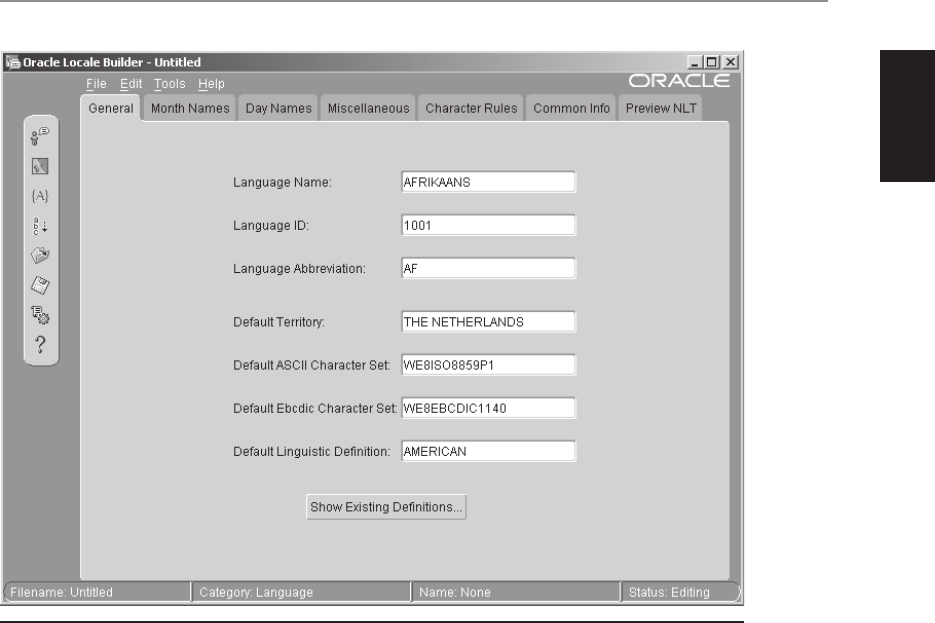Viewport: 935px width, 623px height.
Task: Click the Default Linguistic Definition label
Action: (x=311, y=452)
